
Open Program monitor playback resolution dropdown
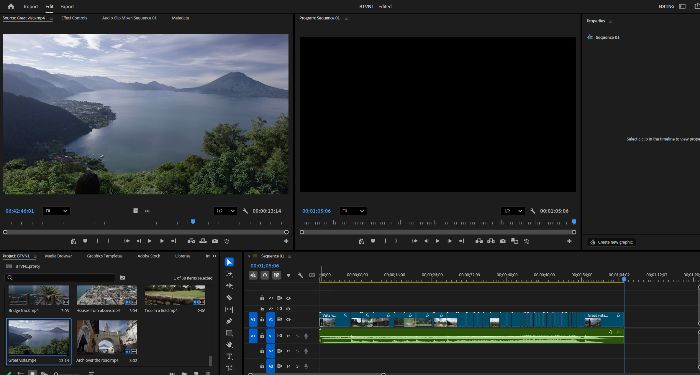click(x=512, y=211)
